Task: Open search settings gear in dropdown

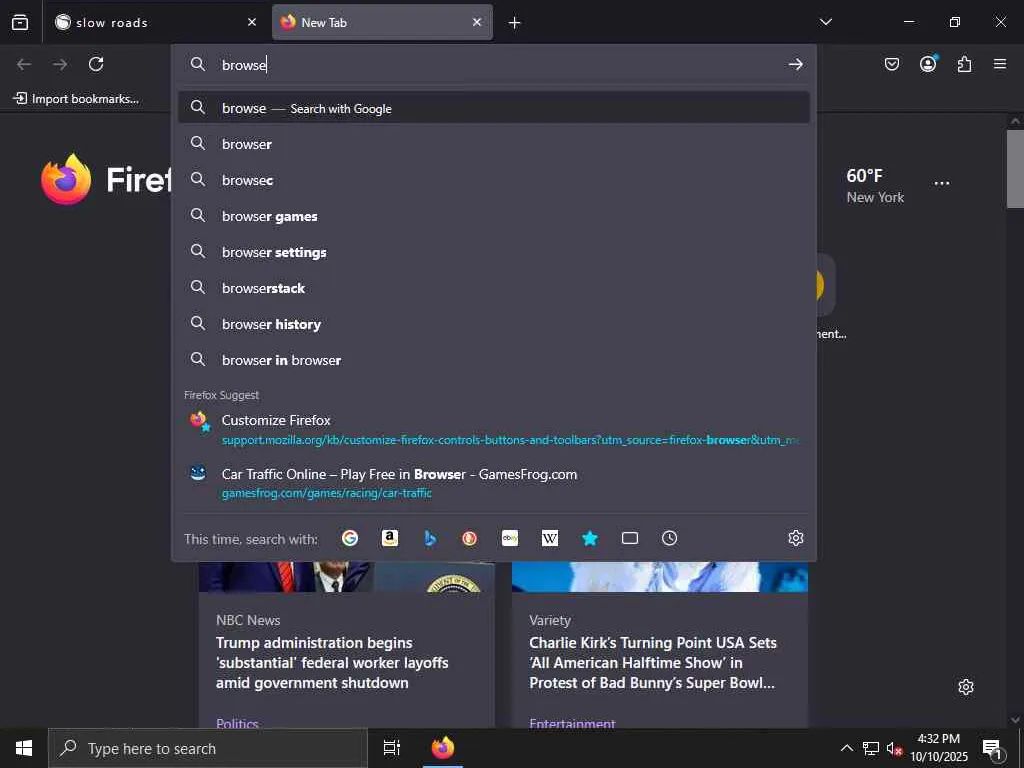Action: 795,538
